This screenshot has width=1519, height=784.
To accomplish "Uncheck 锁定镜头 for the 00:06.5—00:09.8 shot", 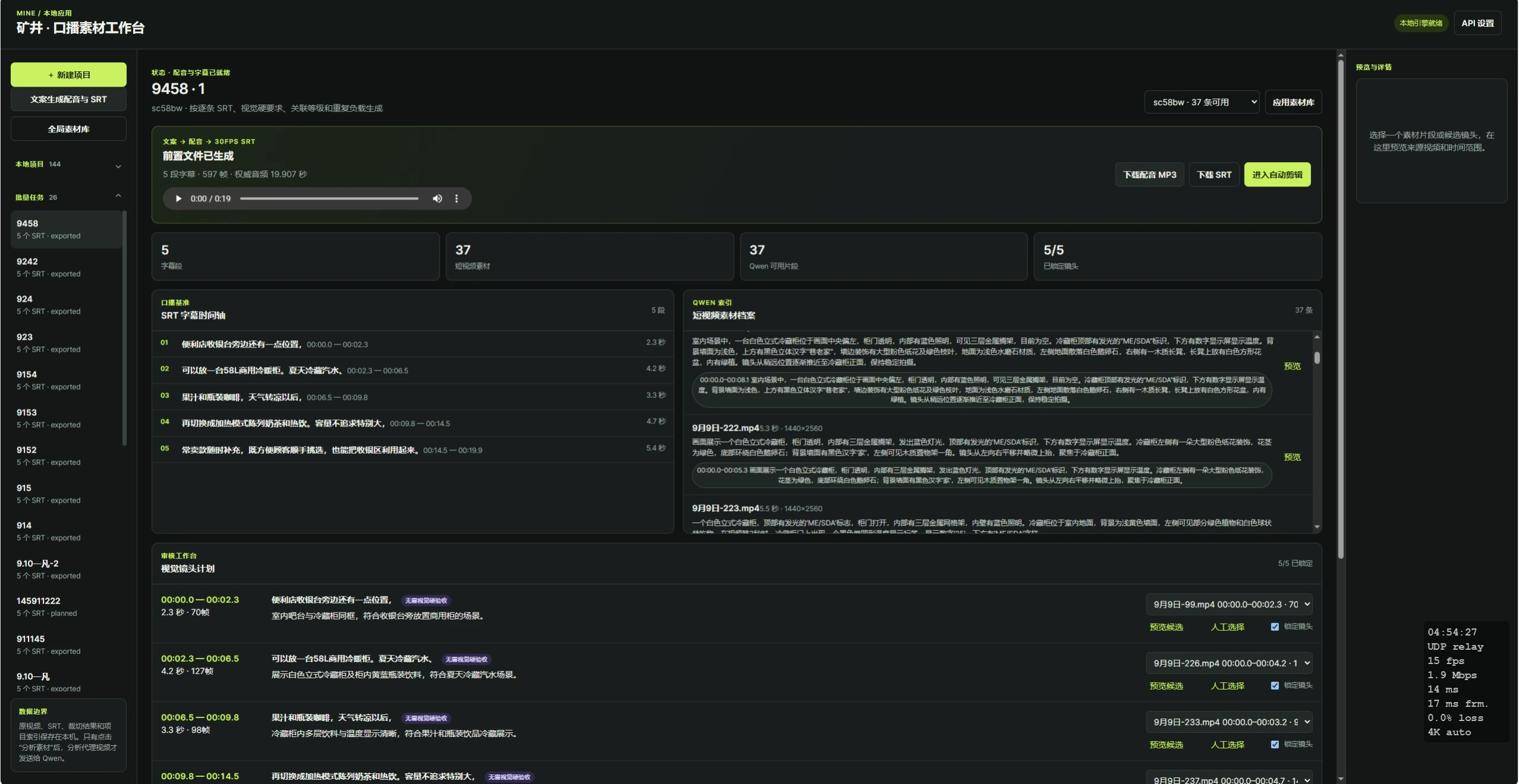I will coord(1275,744).
